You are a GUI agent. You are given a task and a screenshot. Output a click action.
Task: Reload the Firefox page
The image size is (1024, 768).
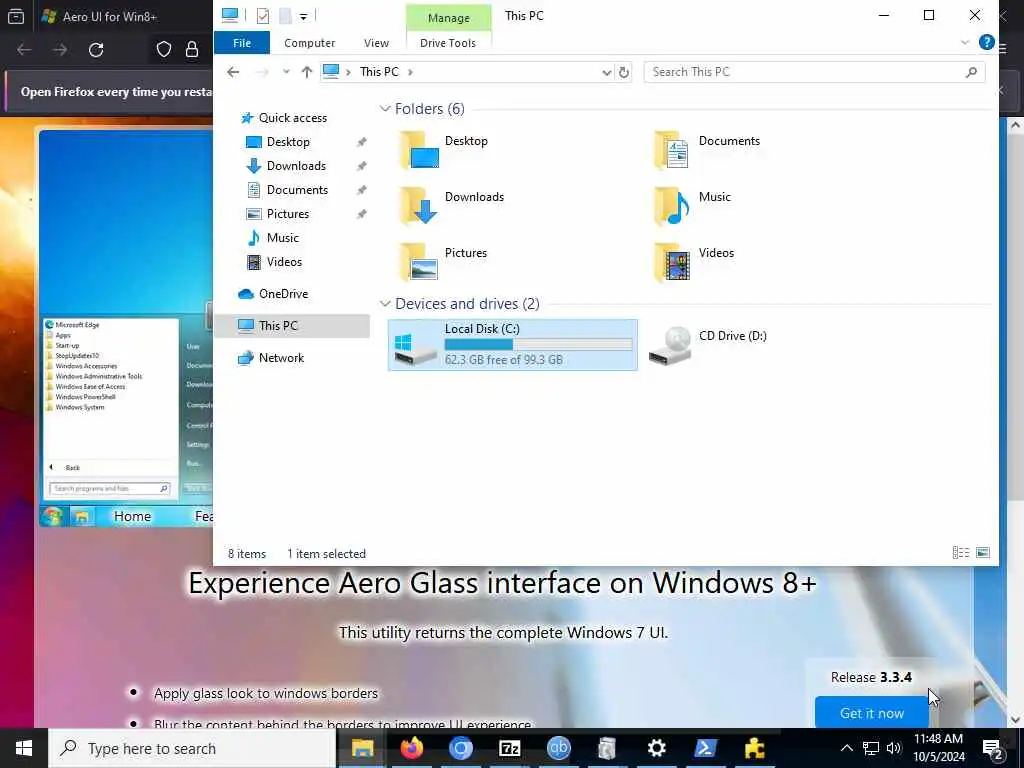pos(96,50)
